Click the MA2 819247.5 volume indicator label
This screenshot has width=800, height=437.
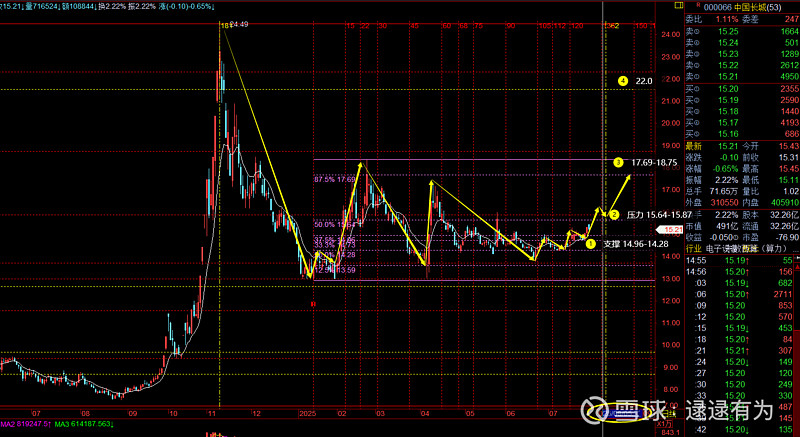(x=25, y=424)
